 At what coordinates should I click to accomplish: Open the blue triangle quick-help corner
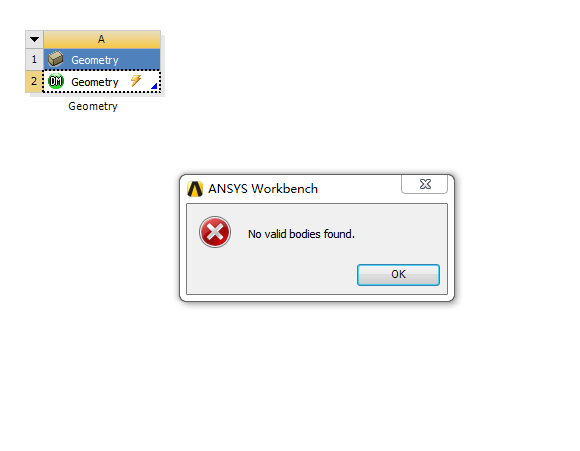tap(155, 86)
